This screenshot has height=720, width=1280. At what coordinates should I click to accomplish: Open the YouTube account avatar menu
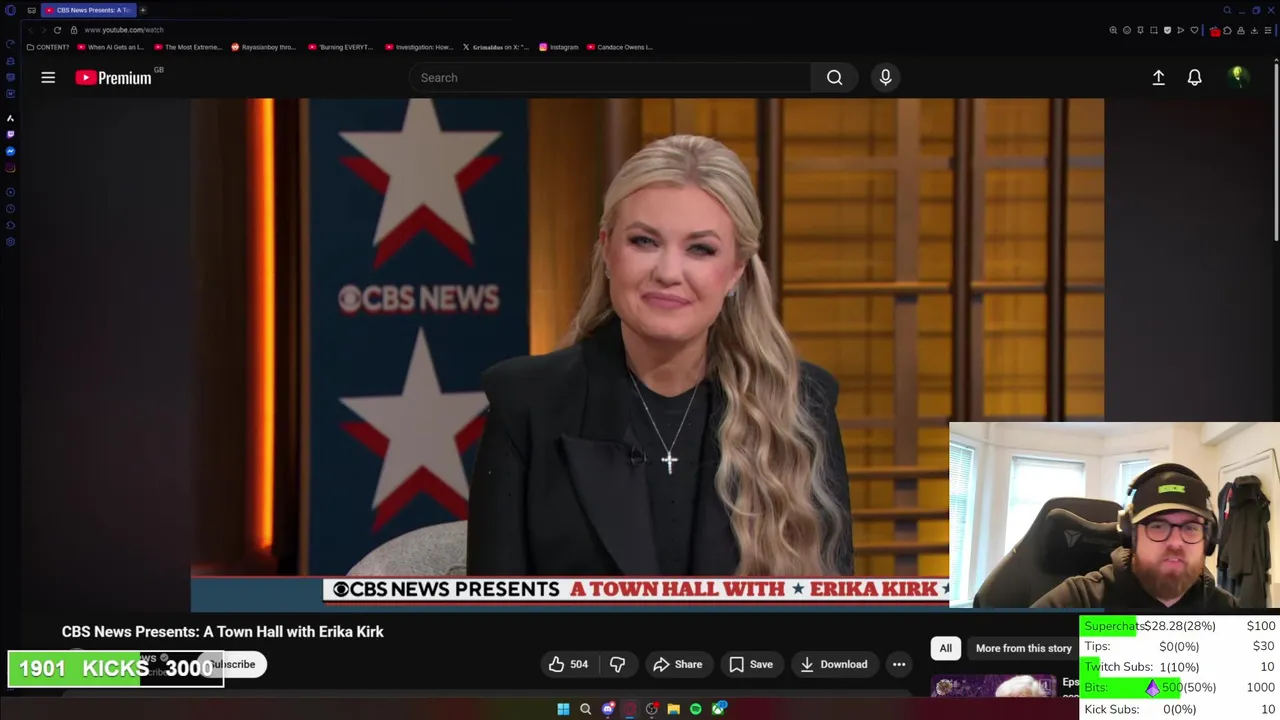click(x=1238, y=77)
